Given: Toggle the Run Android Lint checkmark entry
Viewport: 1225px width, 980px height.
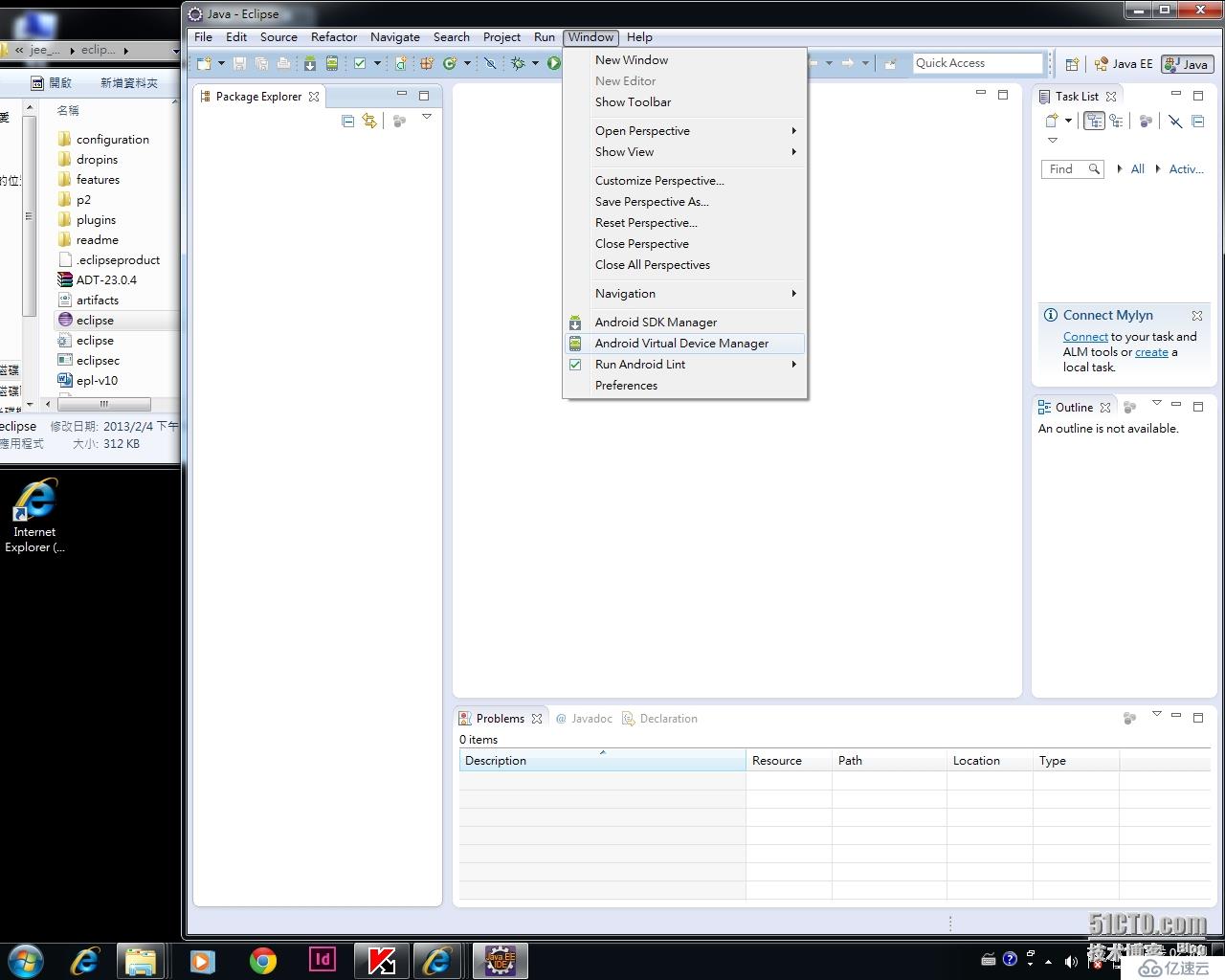Looking at the screenshot, I should (575, 365).
